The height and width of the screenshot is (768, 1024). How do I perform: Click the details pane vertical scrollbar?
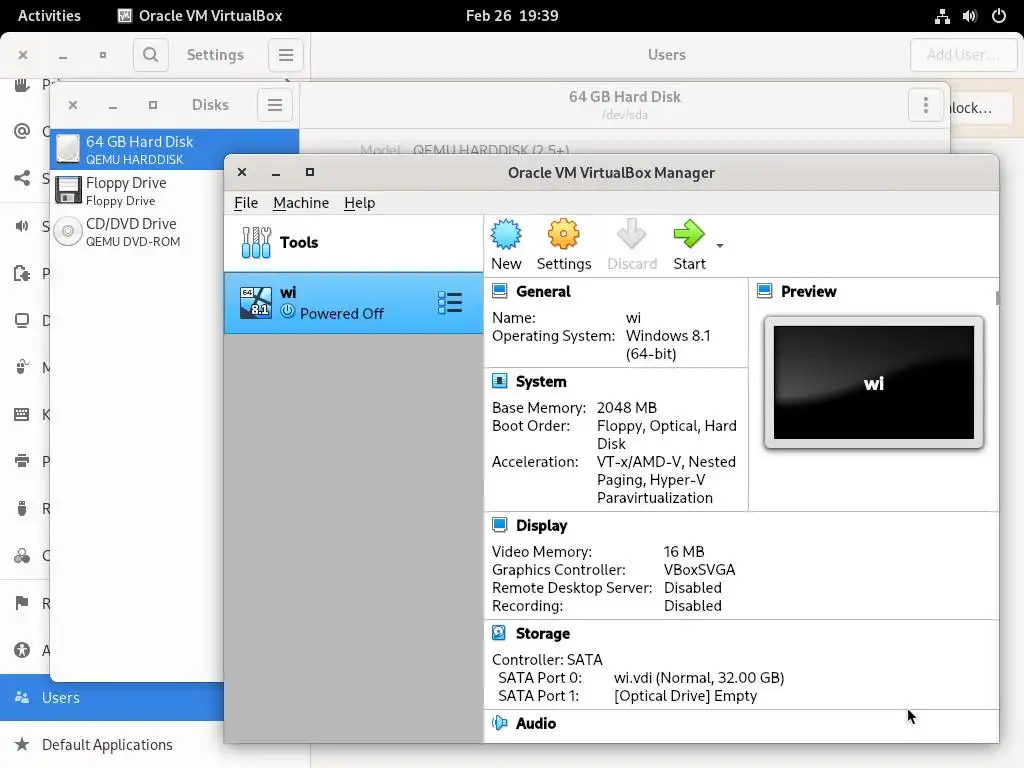[997, 298]
